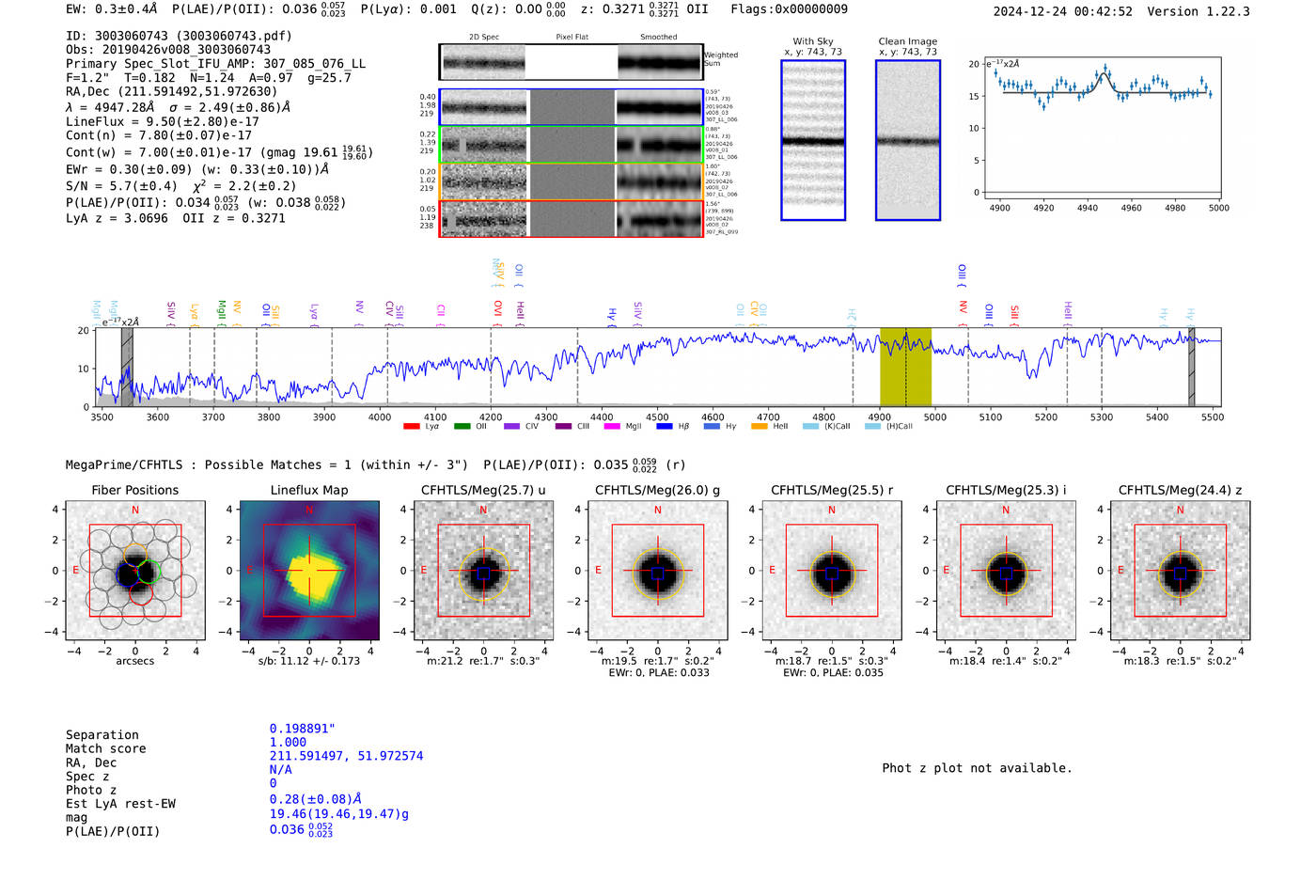Click the Lineflux Map s/b: 11.12 caption
This screenshot has height=896, width=1316.
click(x=309, y=661)
